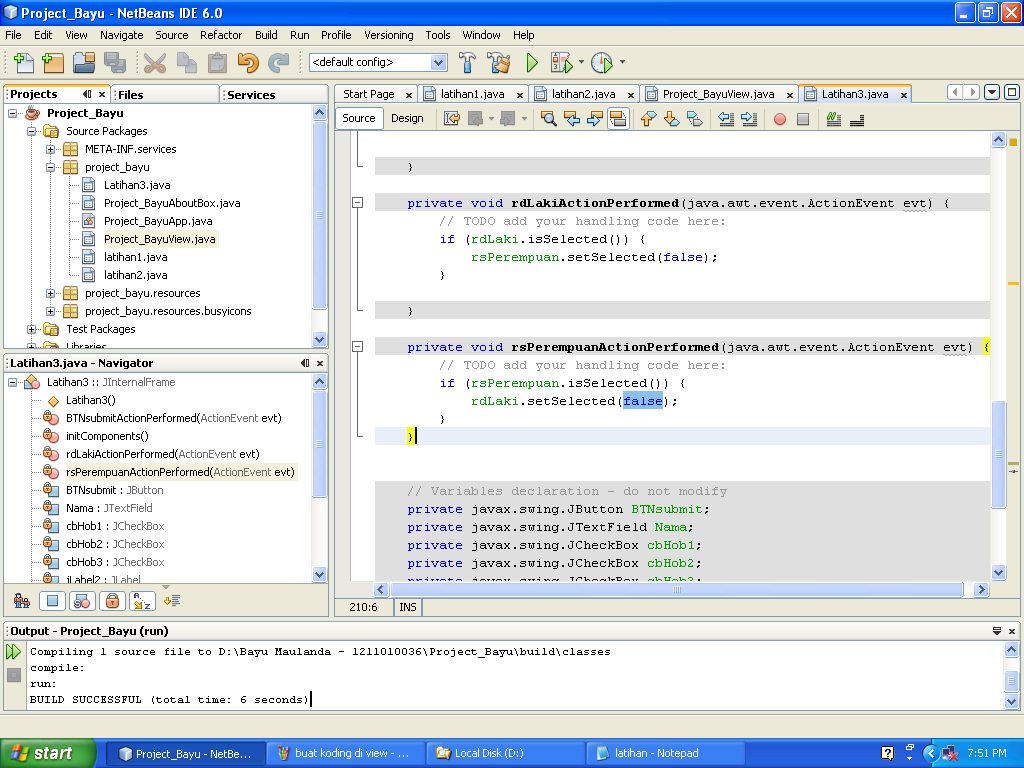Click Previous Bookmark icon in editor toolbar

pos(648,119)
